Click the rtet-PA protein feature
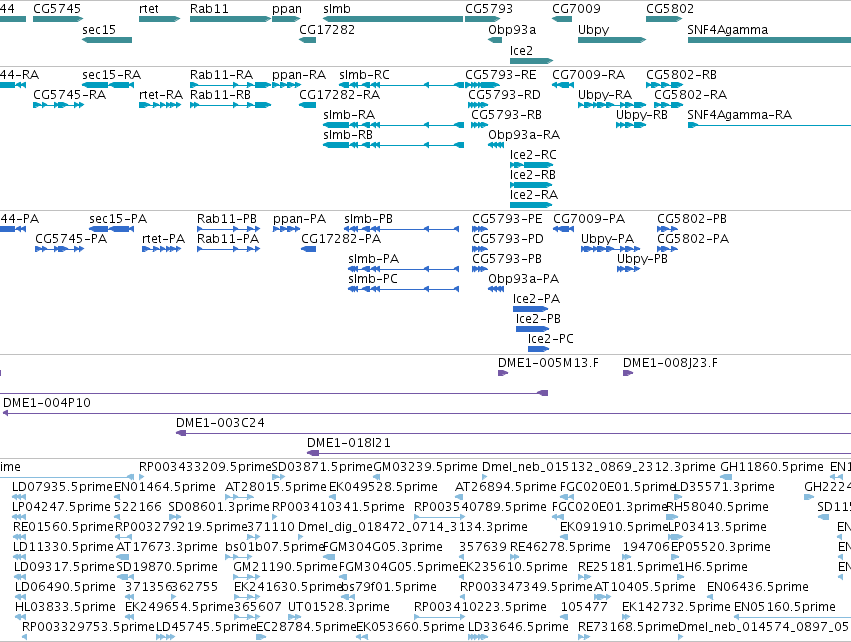851x642 pixels. point(161,249)
